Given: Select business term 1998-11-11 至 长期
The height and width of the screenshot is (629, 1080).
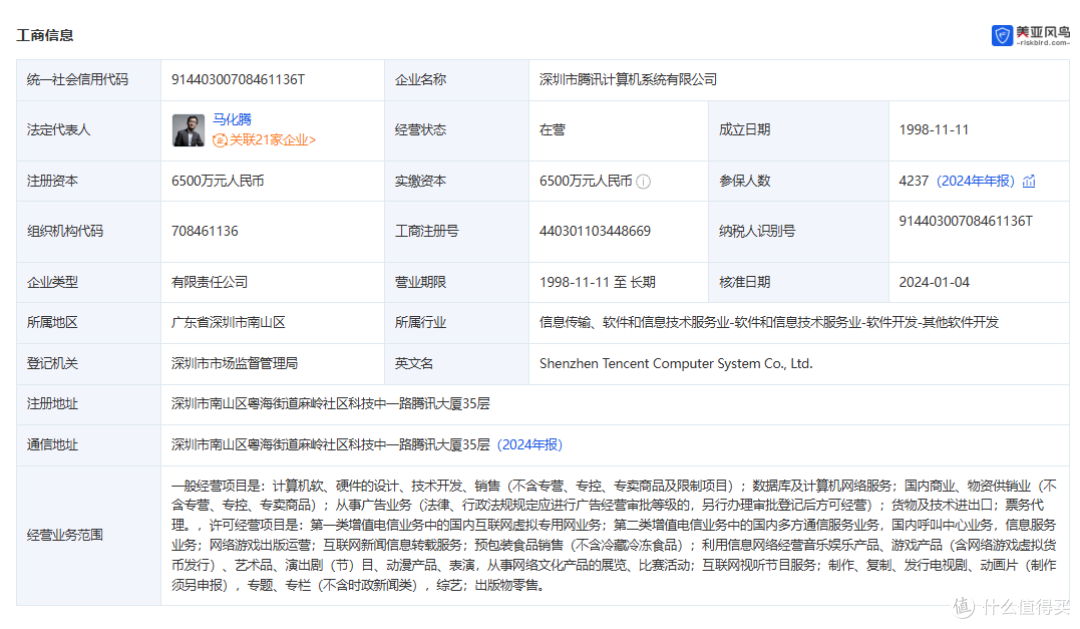Looking at the screenshot, I should point(597,282).
